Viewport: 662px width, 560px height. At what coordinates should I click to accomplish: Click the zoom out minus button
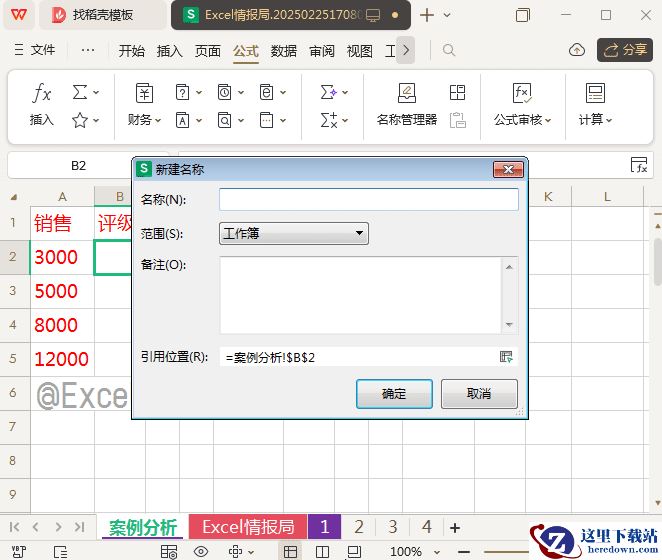pos(464,552)
